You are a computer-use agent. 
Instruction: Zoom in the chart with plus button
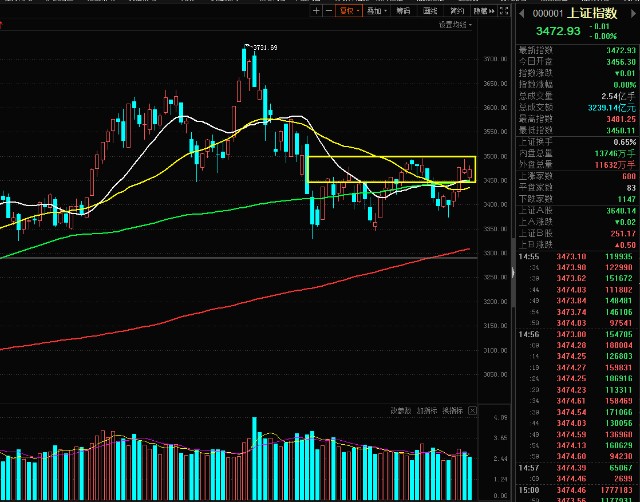[x=317, y=11]
